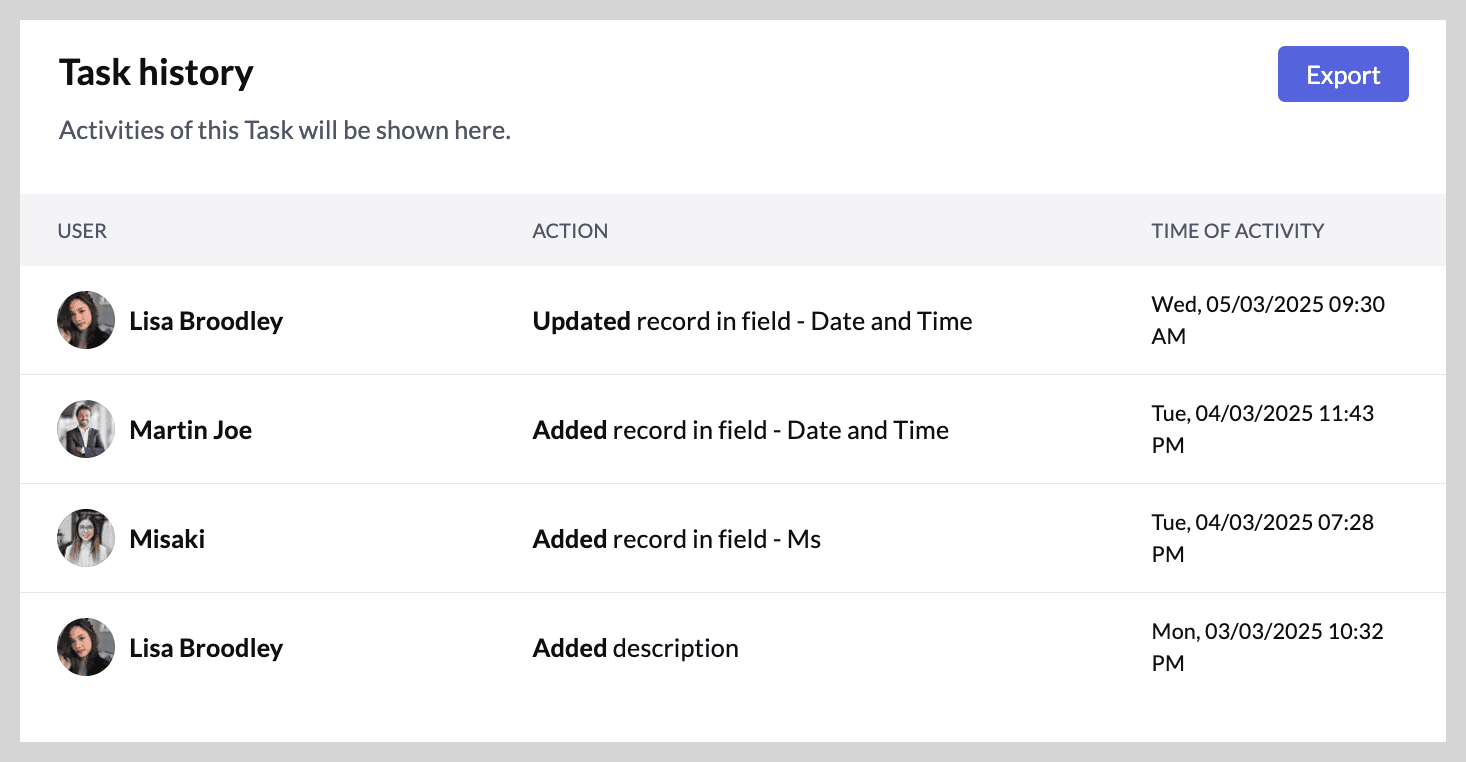Open Lisa Broodley's avatar in the last row
This screenshot has width=1466, height=762.
coord(86,647)
